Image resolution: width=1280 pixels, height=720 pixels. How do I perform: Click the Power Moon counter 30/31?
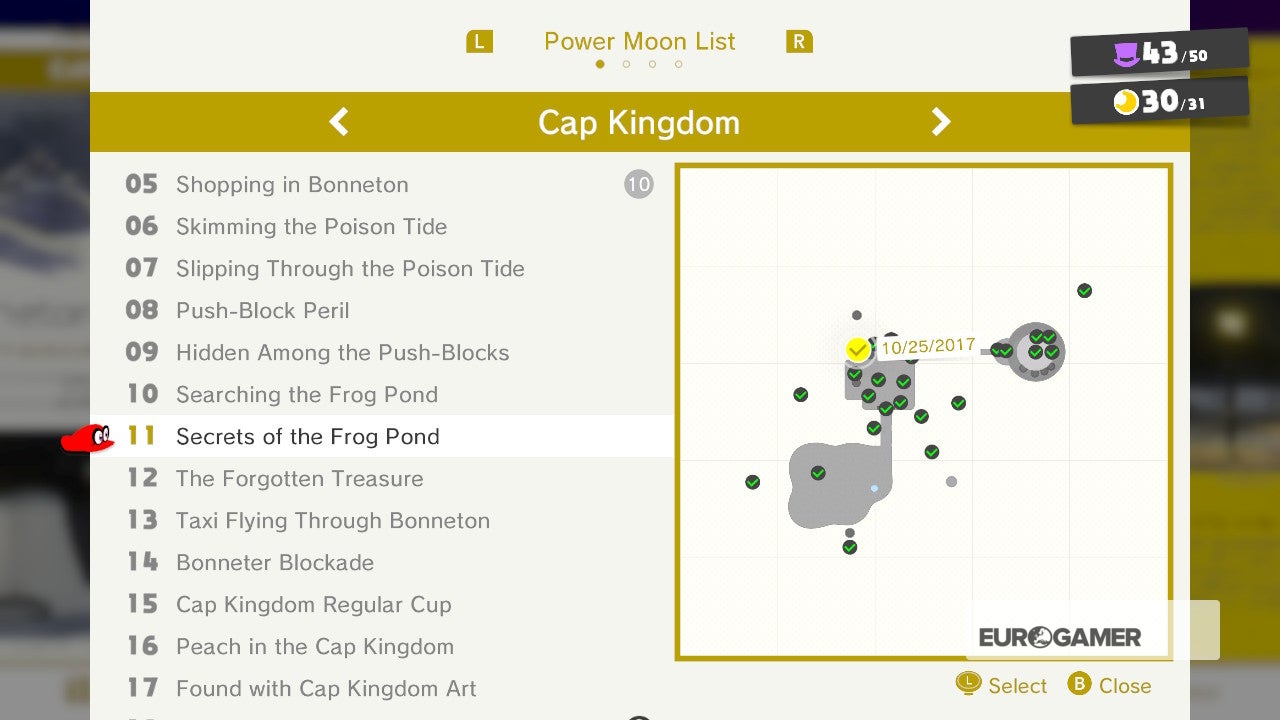[x=1160, y=101]
